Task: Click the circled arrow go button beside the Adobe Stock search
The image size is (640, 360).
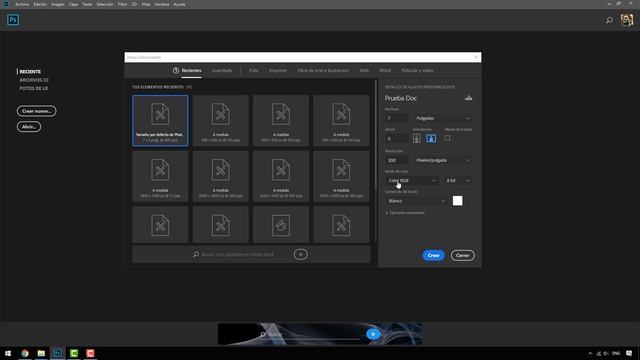Action: coord(300,254)
